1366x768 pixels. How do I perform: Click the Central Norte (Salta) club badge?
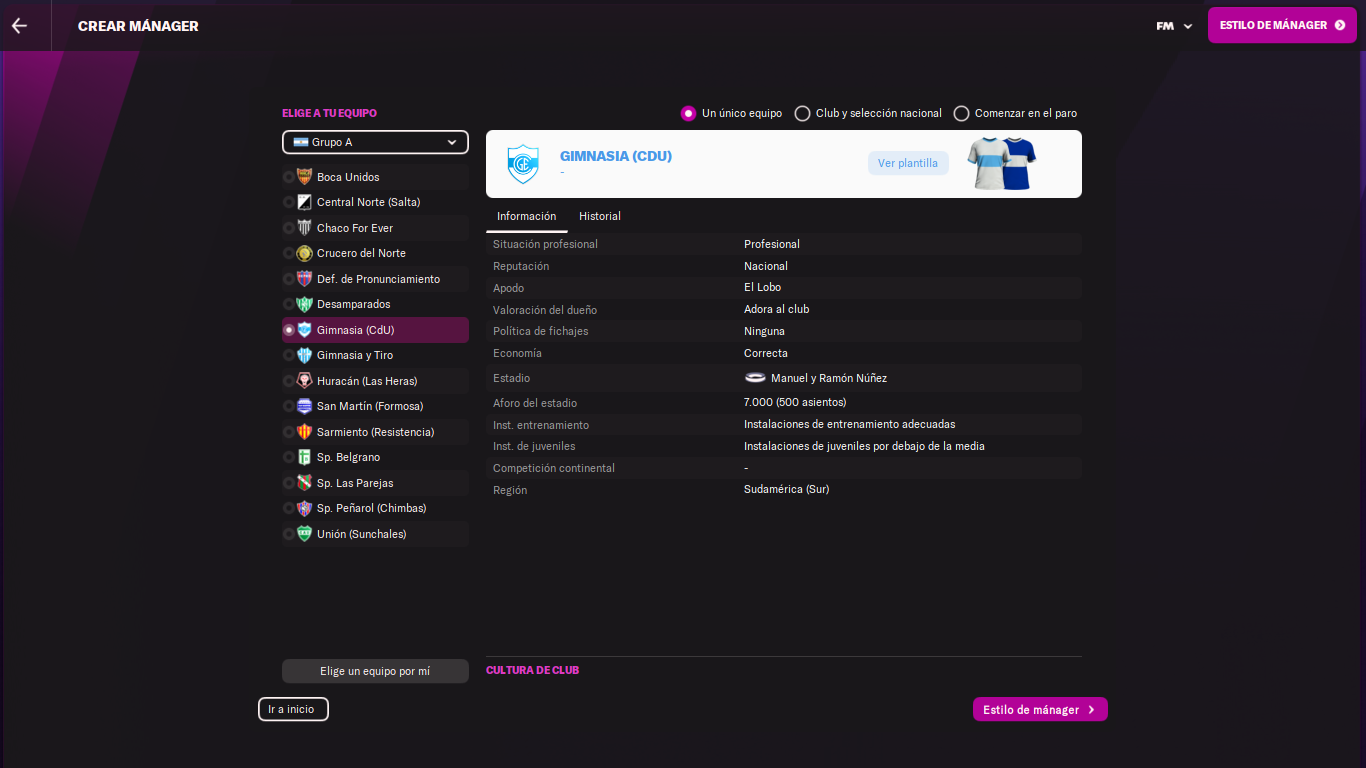click(304, 202)
